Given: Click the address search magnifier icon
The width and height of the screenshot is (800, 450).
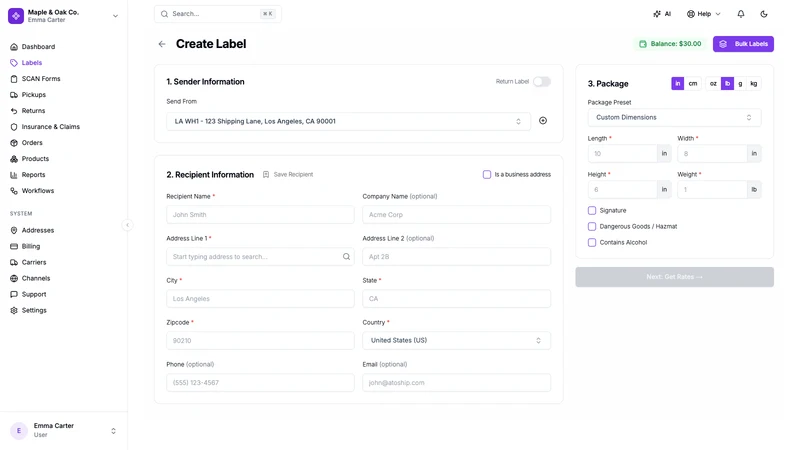Looking at the screenshot, I should point(346,257).
